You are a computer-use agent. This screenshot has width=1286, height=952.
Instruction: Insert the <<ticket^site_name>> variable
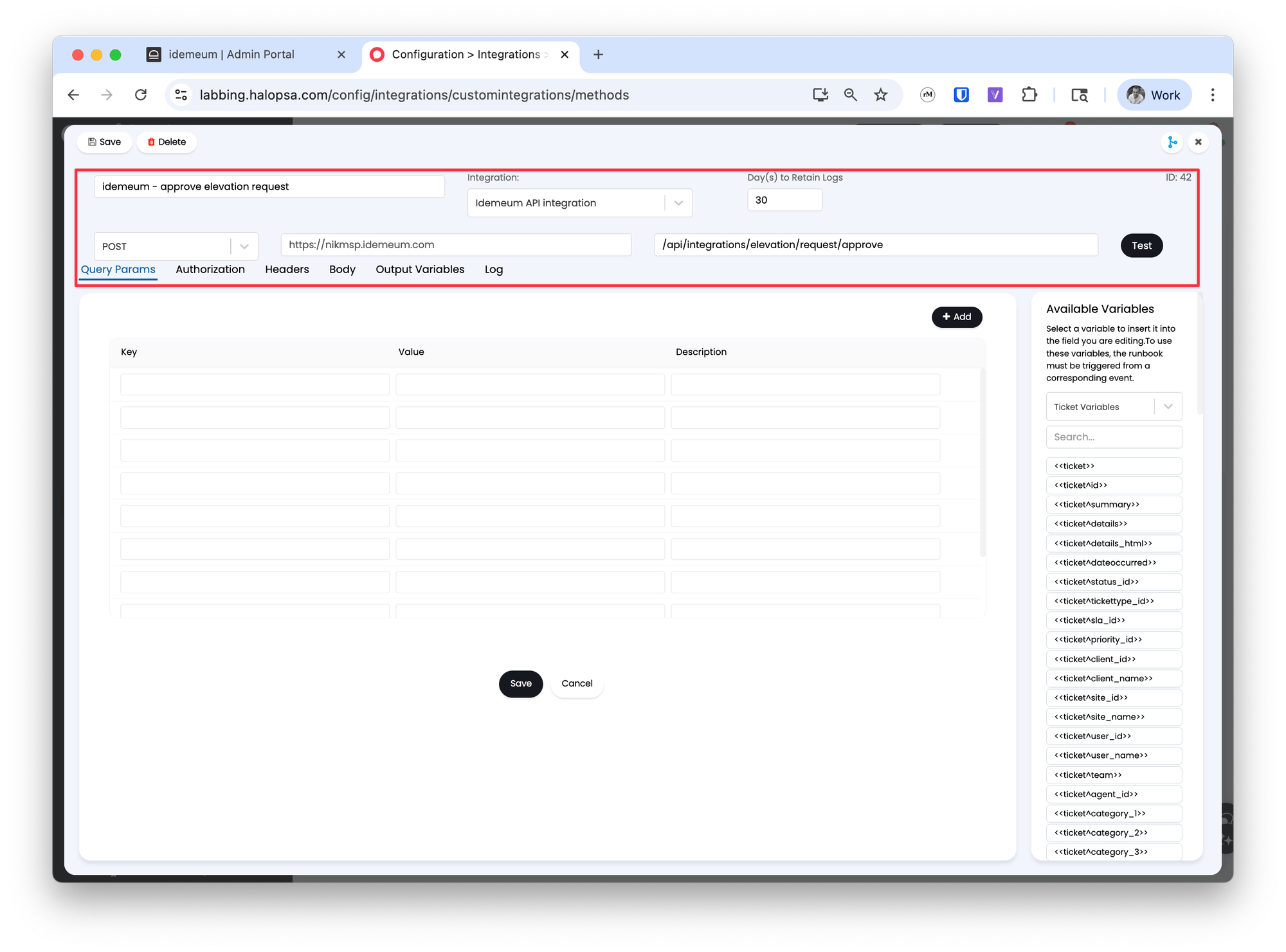[x=1114, y=717]
